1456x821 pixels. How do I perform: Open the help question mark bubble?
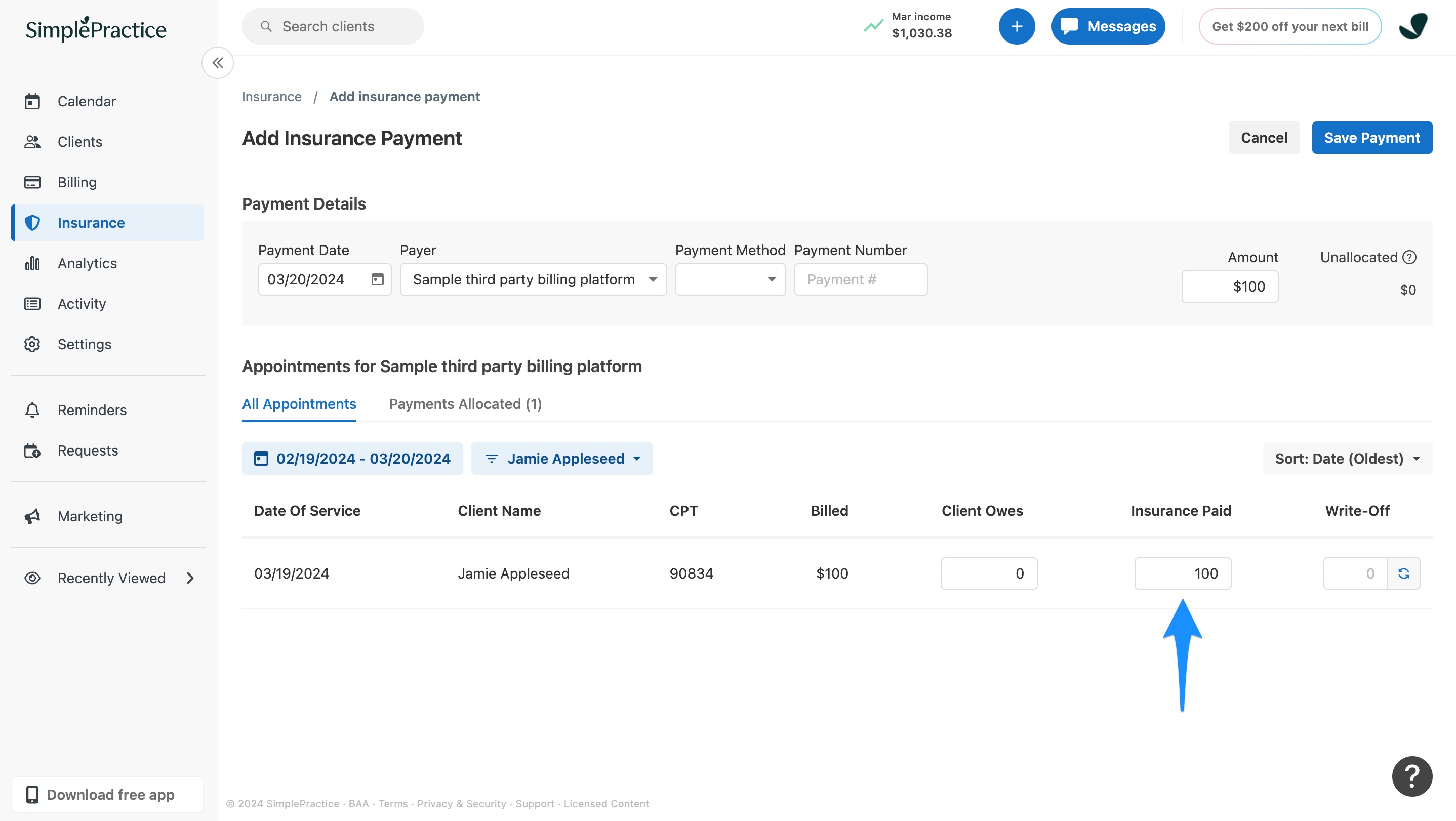click(x=1411, y=776)
